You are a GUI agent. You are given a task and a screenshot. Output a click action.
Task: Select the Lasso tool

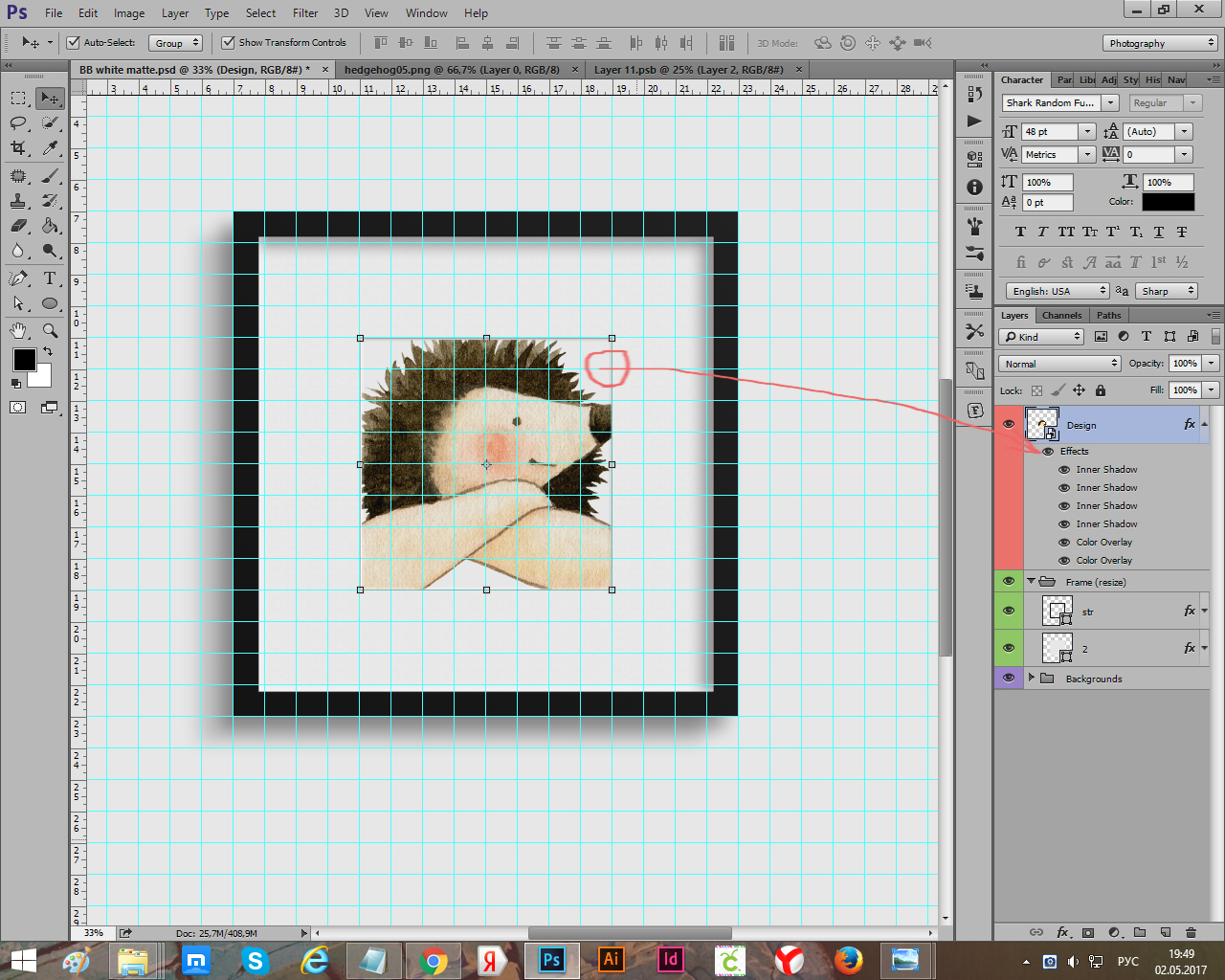18,123
